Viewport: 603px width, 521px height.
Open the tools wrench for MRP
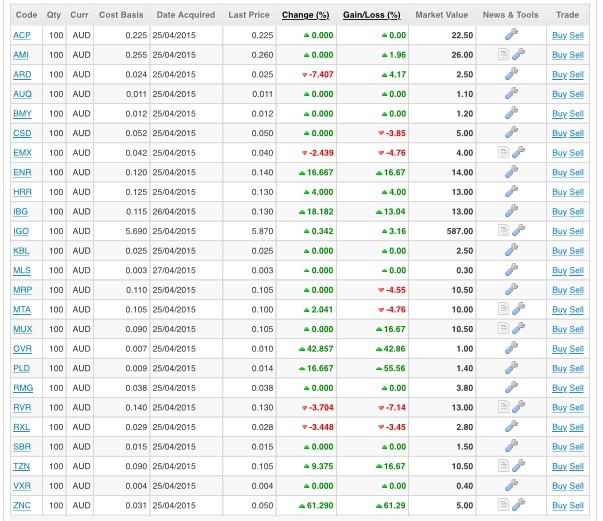tap(511, 290)
